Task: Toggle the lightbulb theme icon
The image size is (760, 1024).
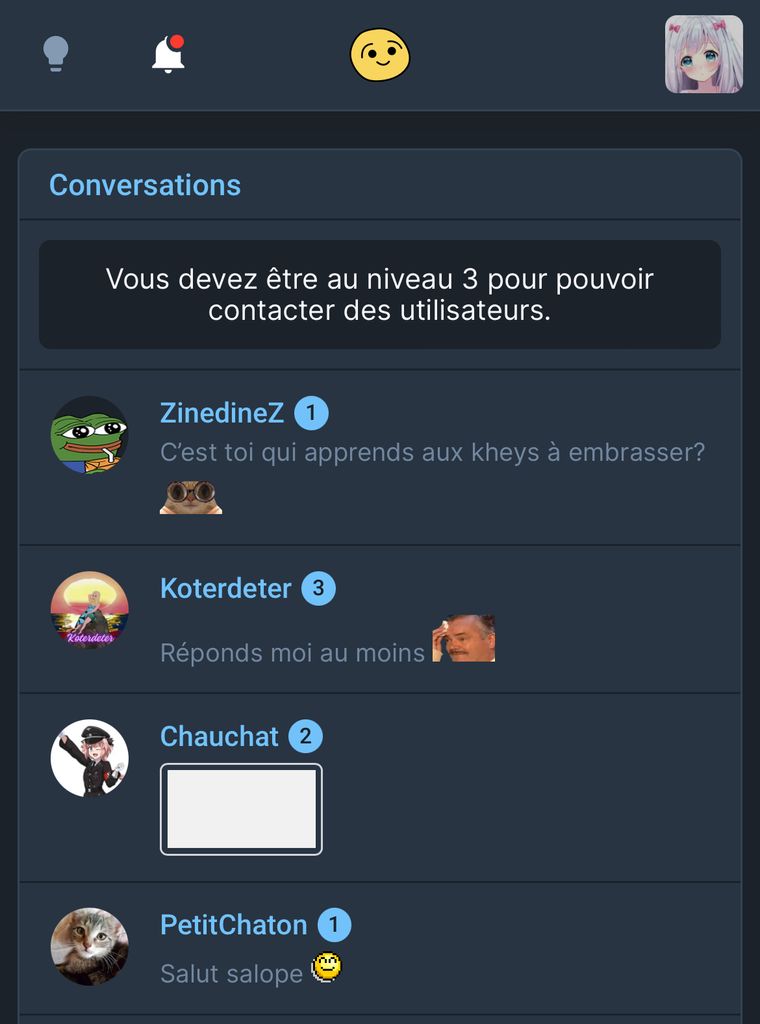Action: (x=56, y=53)
